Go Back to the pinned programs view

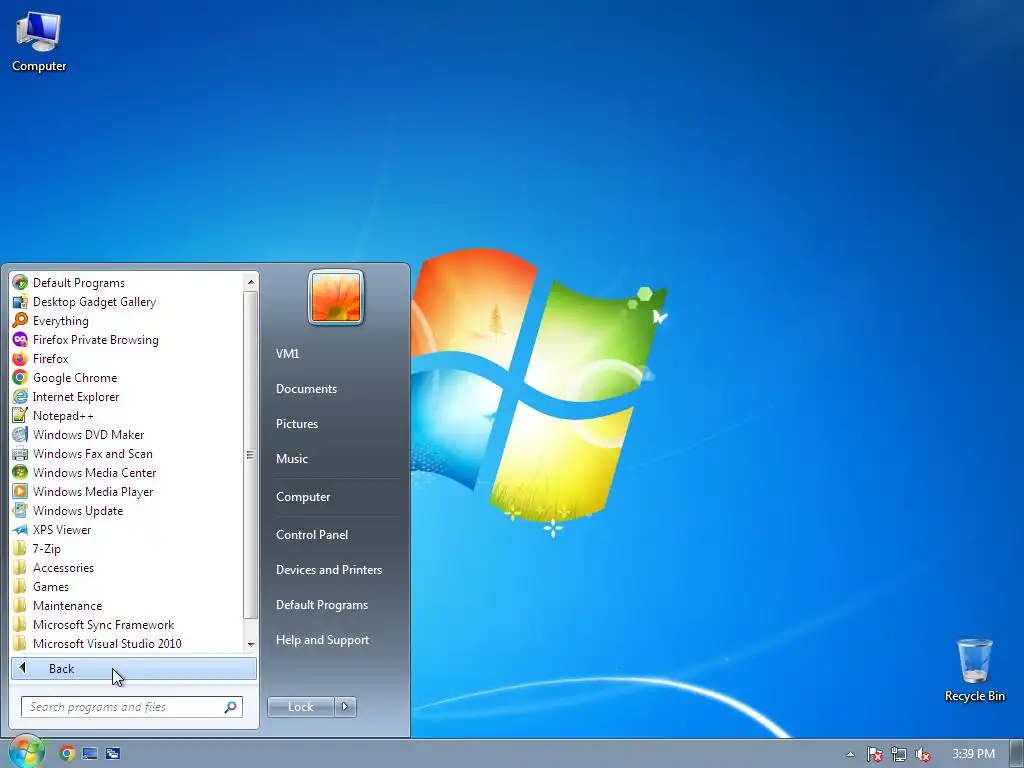[x=134, y=668]
